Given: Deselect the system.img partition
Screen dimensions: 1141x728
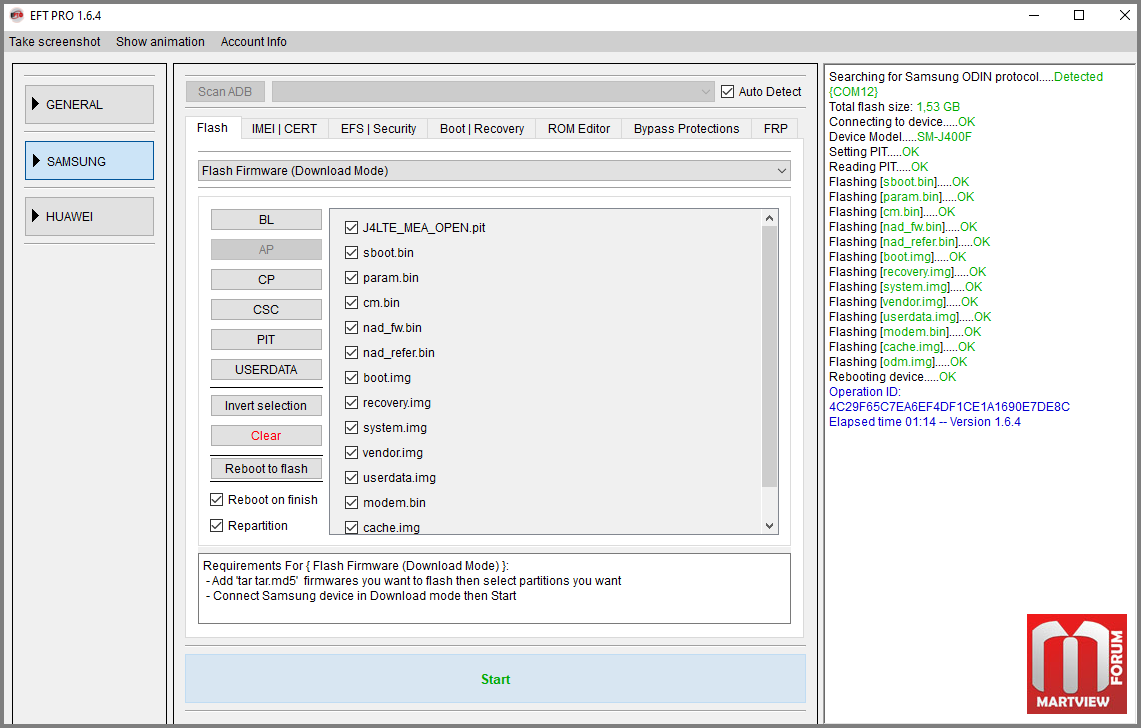Looking at the screenshot, I should tap(351, 428).
